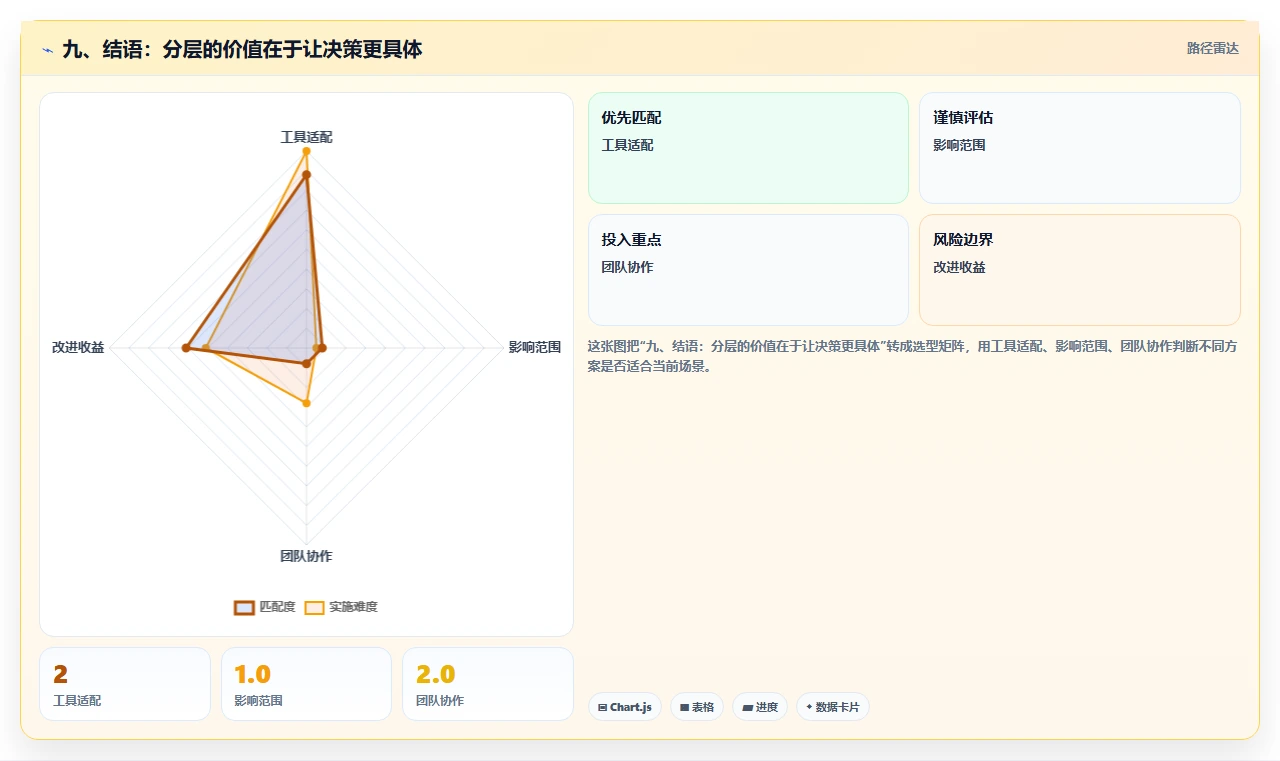Viewport: 1280px width, 761px height.
Task: Click the orange 实施难度 point on 团队协作 axis
Action: 307,403
